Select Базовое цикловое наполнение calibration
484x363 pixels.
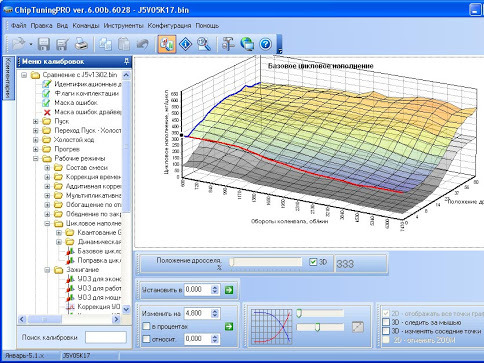coord(99,251)
